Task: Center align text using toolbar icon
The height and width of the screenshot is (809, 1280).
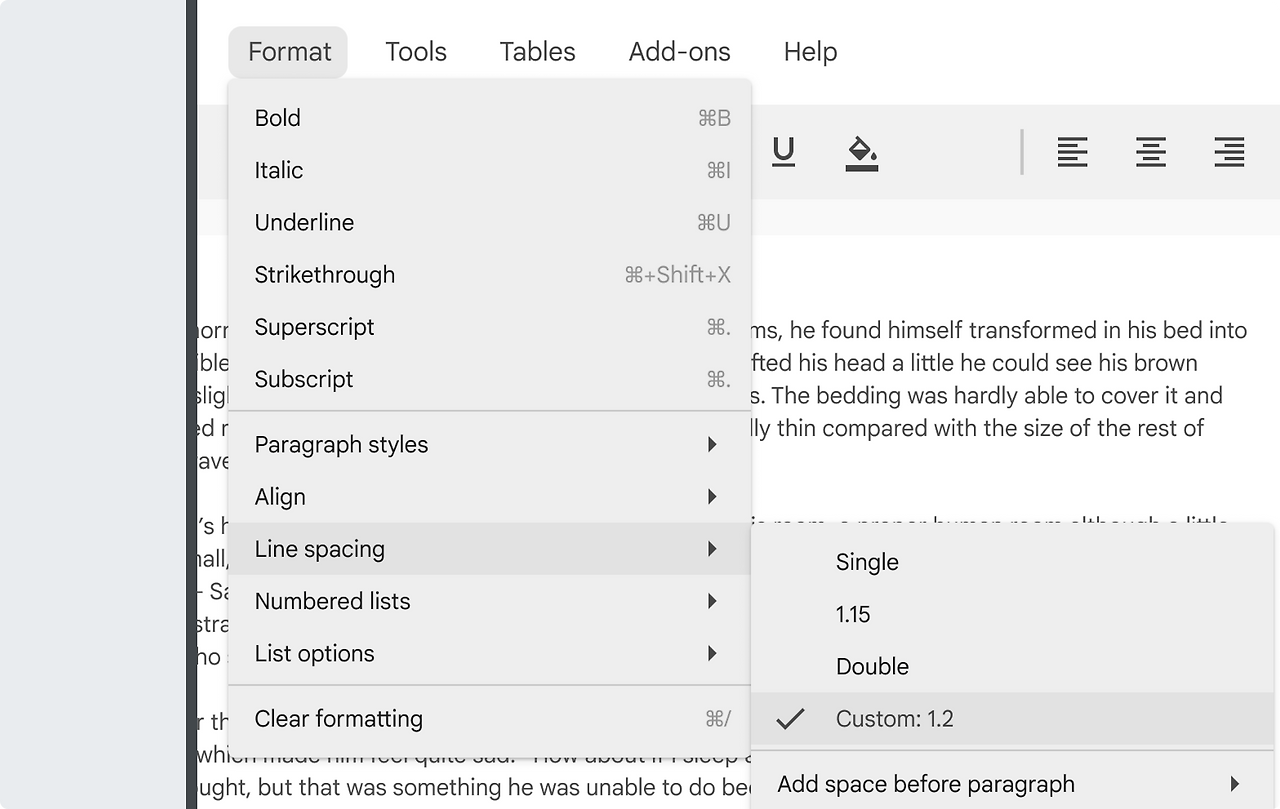Action: click(1151, 153)
